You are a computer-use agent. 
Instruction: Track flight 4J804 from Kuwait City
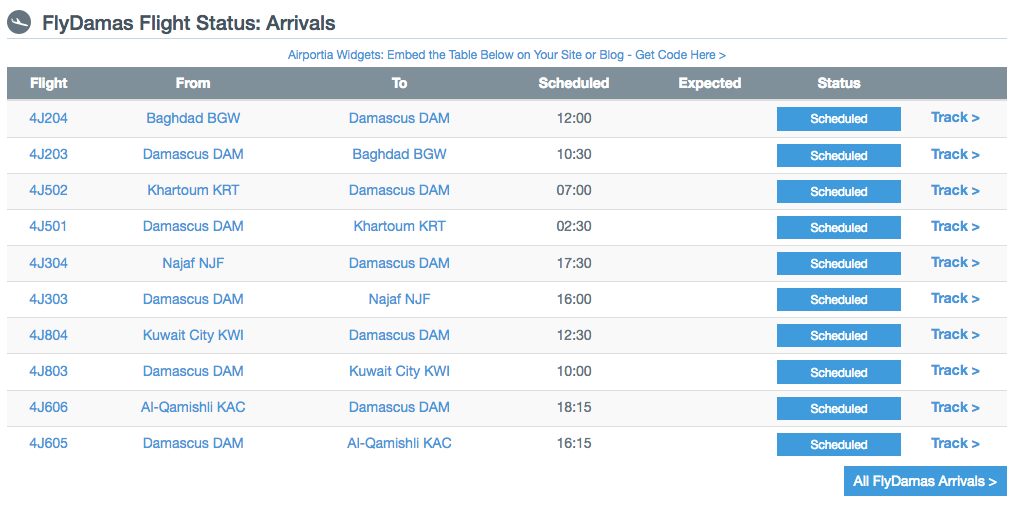pos(955,335)
